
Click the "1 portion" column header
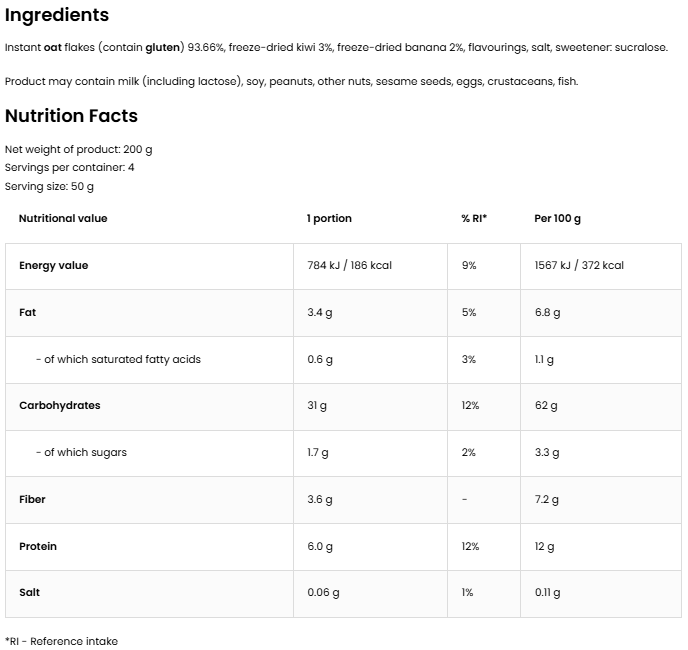[x=329, y=218]
